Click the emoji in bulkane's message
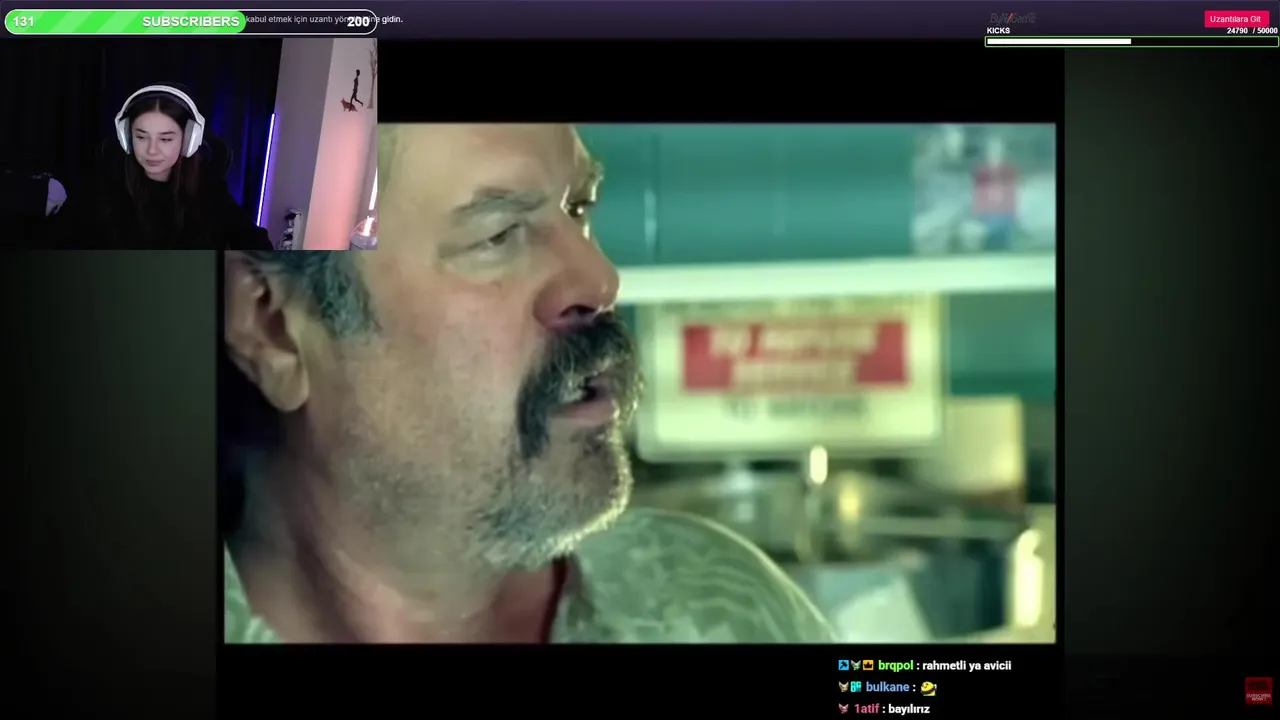1280x720 pixels. tap(928, 688)
